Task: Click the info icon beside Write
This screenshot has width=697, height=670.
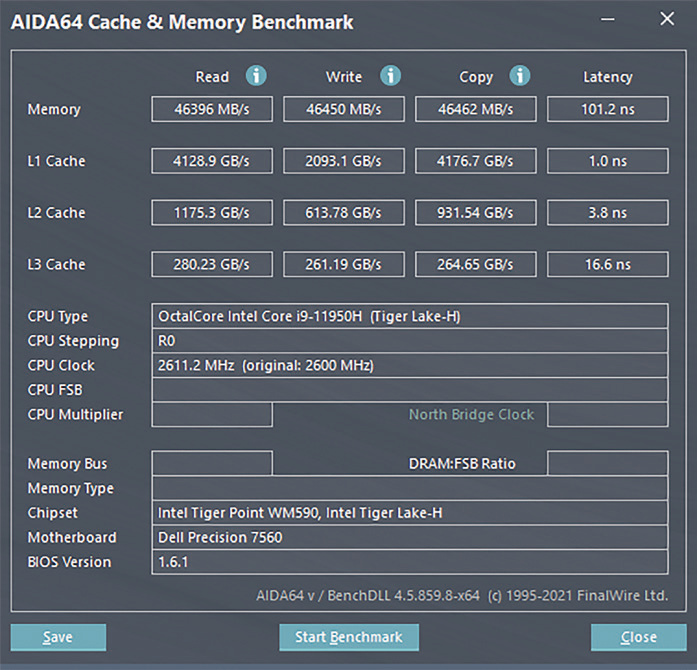Action: point(390,76)
